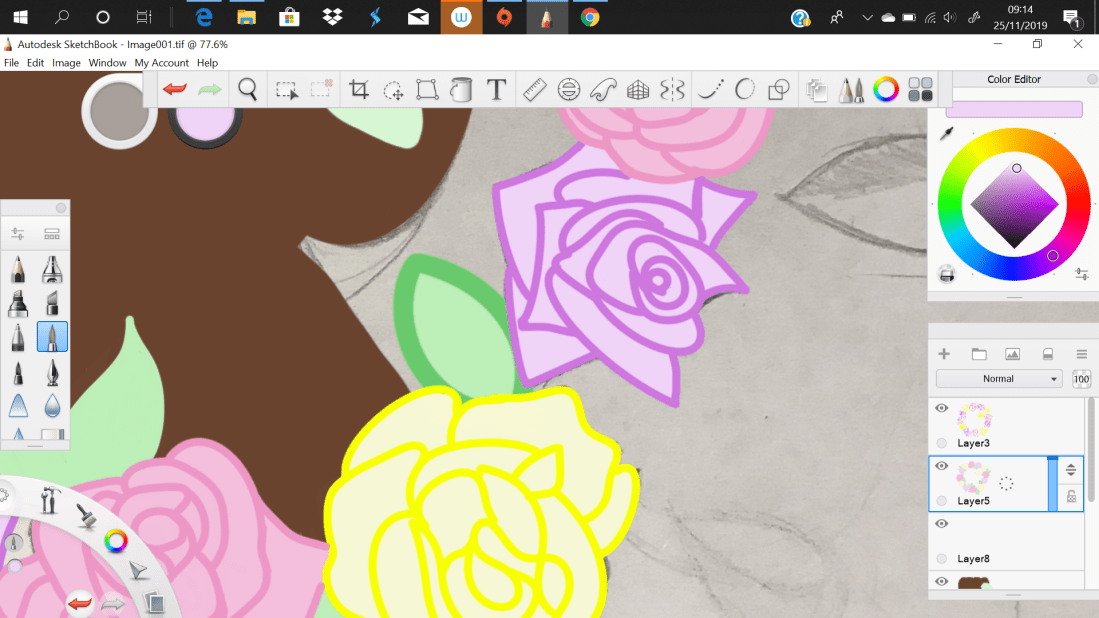
Task: Open the layer panel hamburger menu
Action: 1081,354
